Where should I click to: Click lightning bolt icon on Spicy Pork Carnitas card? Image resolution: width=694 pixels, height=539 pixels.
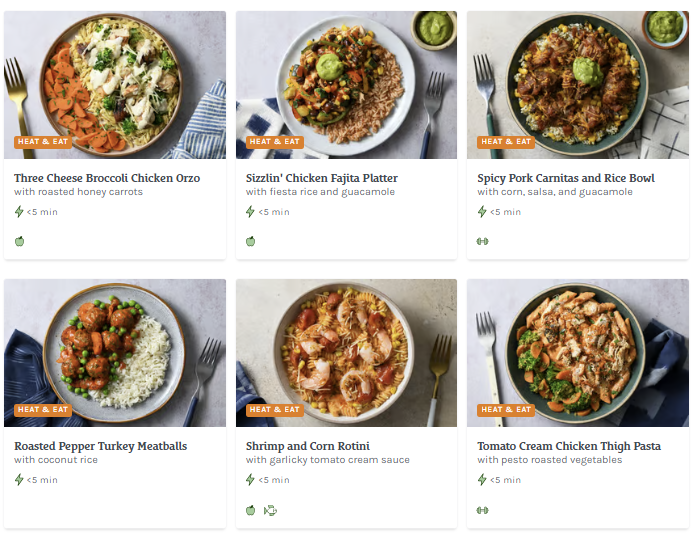[x=482, y=212]
